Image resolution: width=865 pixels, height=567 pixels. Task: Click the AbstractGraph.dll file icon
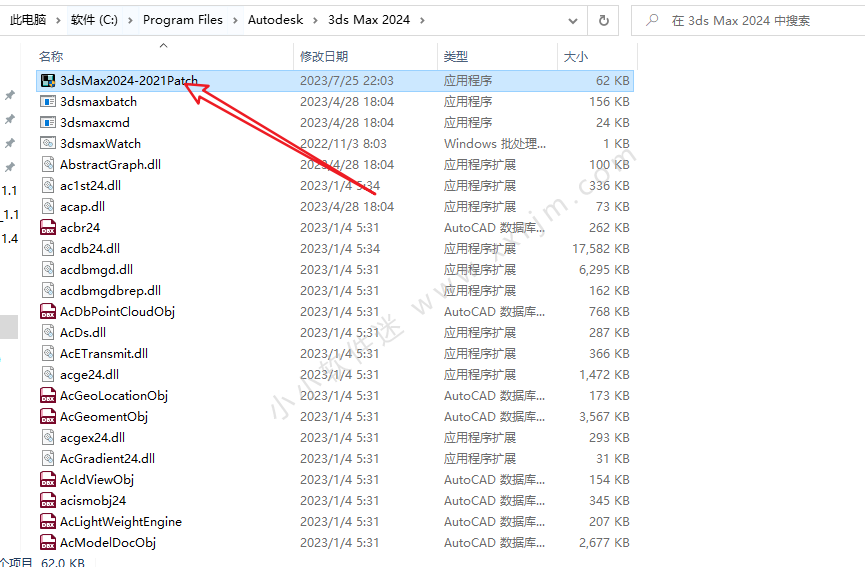click(x=48, y=164)
